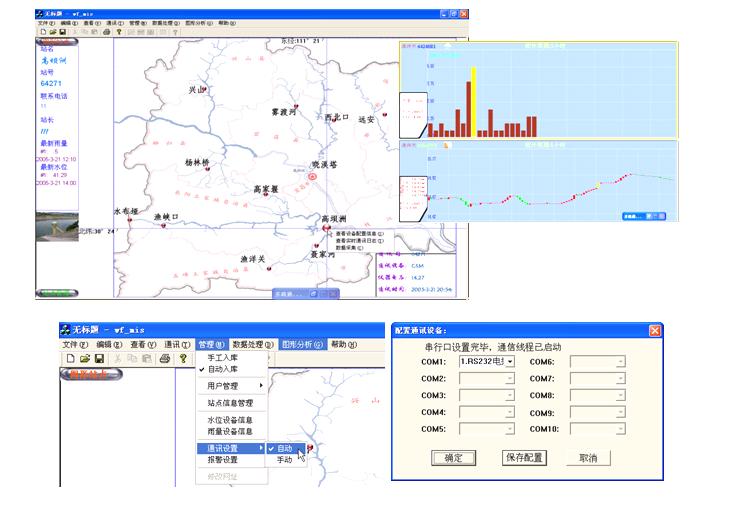Click the Save disk icon in lower toolbar
The width and height of the screenshot is (741, 510).
coord(99,358)
